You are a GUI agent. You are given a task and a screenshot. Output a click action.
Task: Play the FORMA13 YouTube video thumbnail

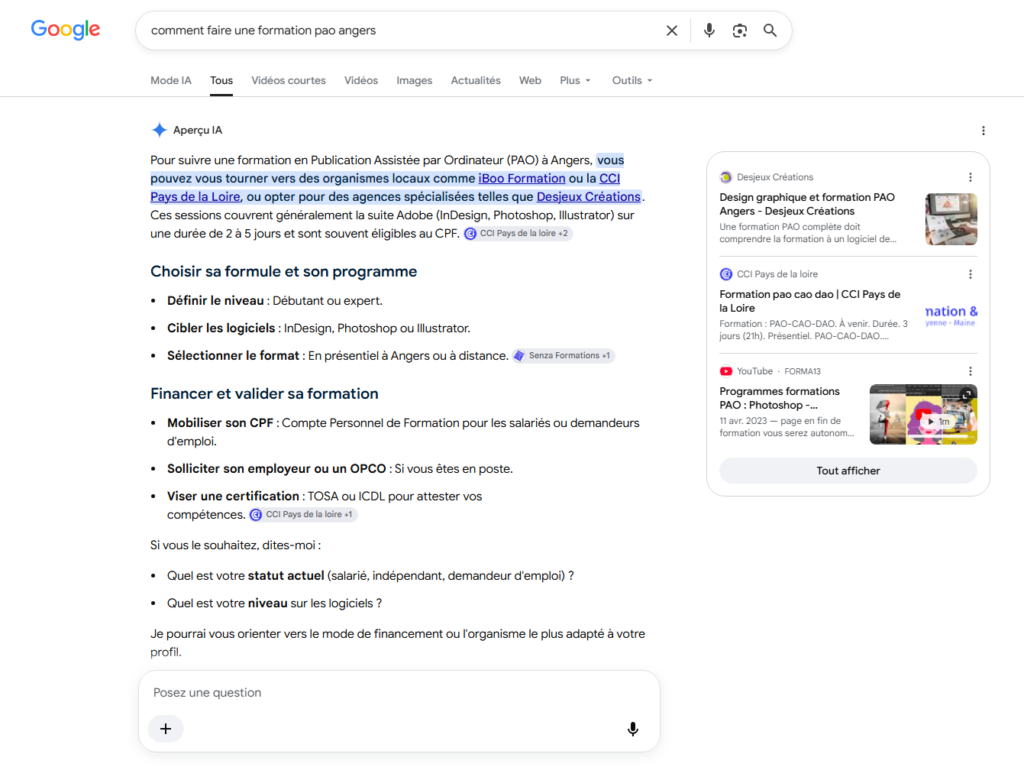pos(923,414)
